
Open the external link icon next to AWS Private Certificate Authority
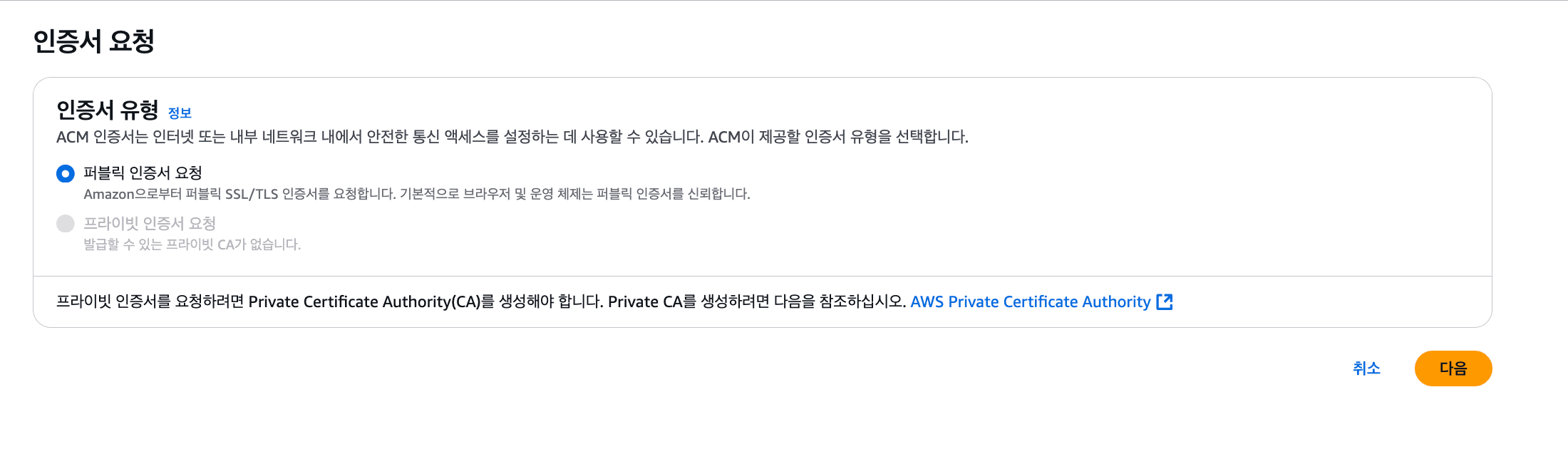click(x=1165, y=301)
